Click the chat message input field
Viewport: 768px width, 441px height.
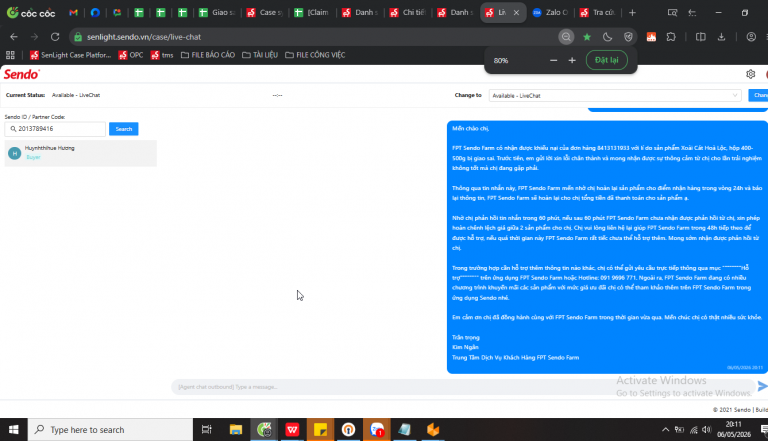tap(463, 387)
